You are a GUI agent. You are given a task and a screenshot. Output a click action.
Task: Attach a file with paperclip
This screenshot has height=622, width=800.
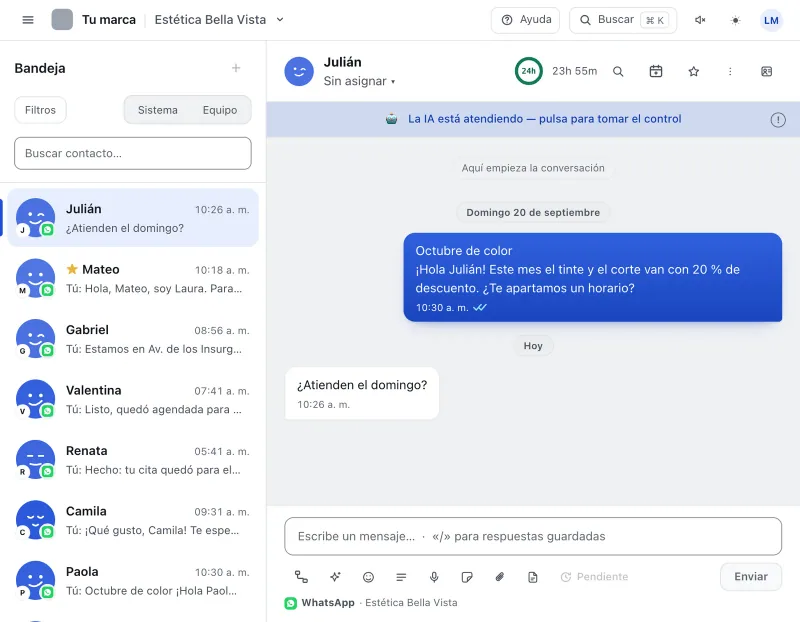(499, 577)
